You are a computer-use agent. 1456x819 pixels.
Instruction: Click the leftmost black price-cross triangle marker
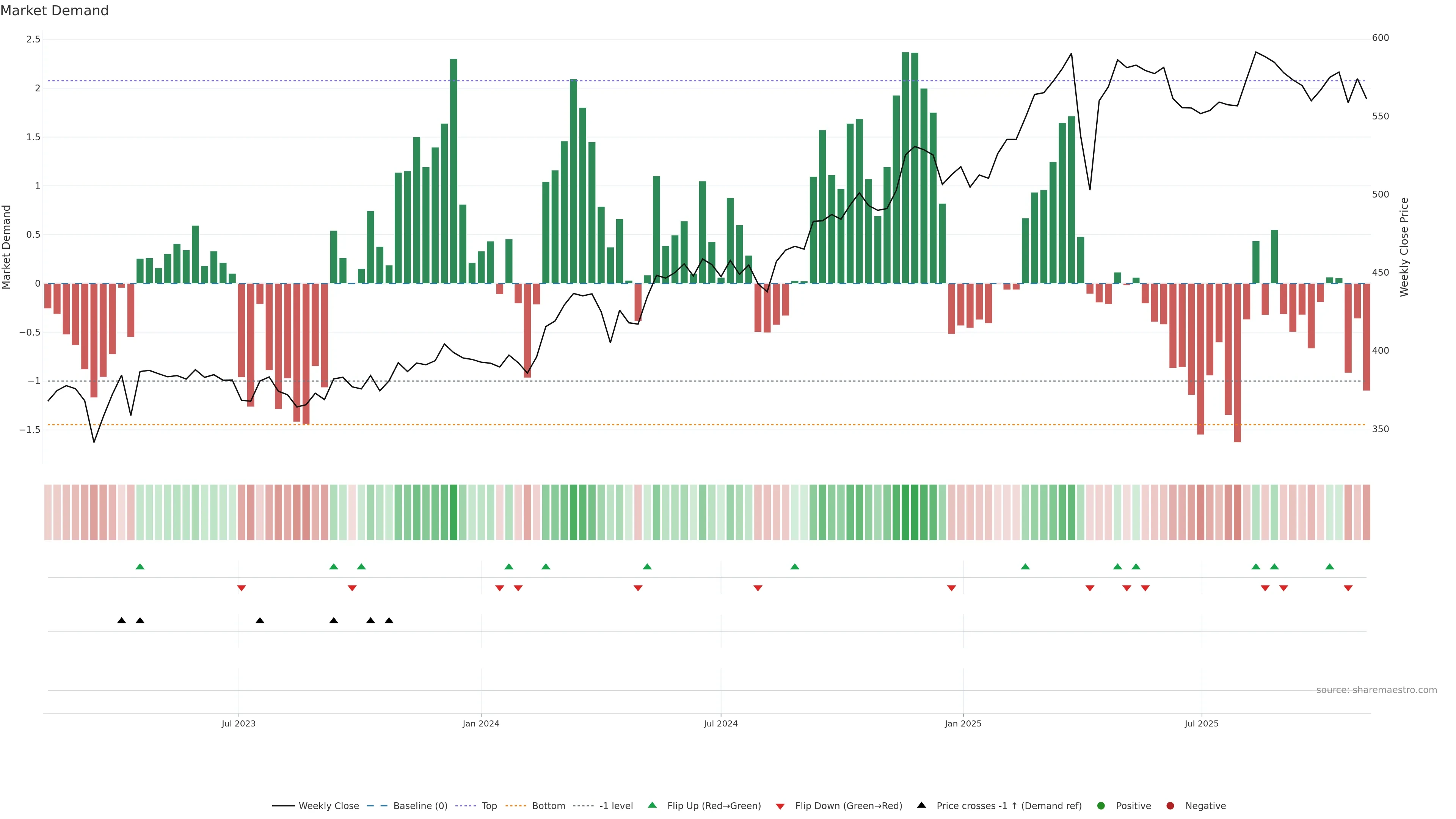[x=121, y=621]
